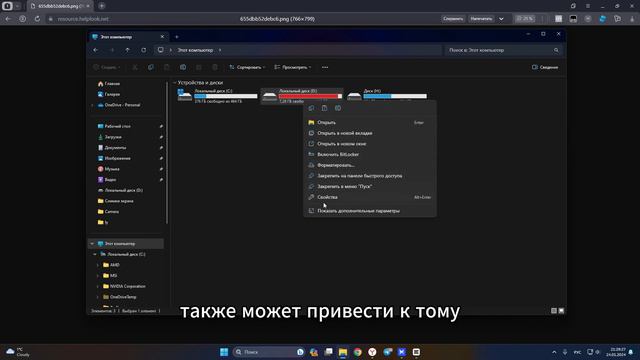This screenshot has height=360, width=640.
Task: Click the copy icon in Explorer toolbar
Action: tap(151, 67)
